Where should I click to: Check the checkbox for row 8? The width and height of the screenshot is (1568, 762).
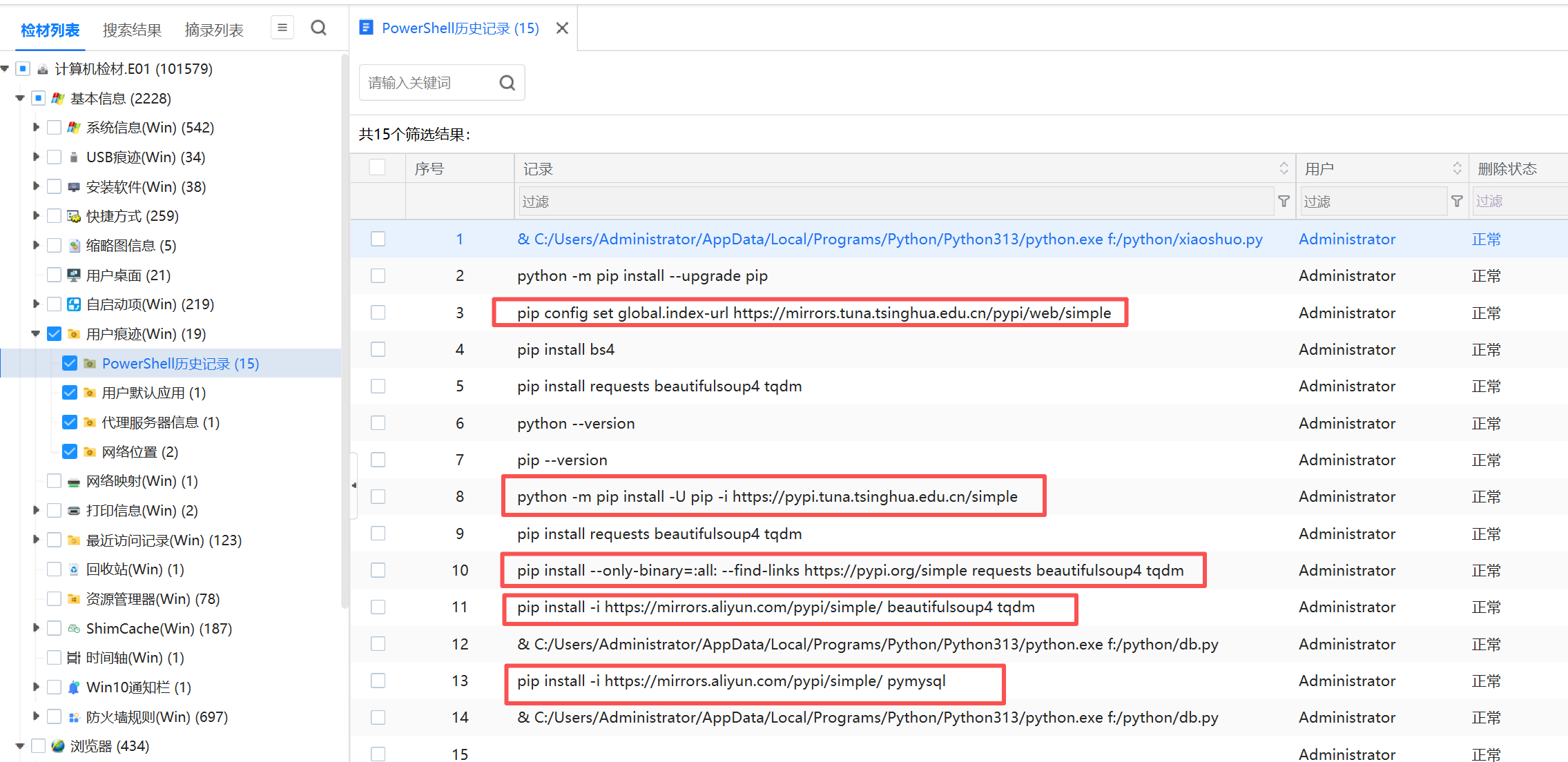(378, 496)
